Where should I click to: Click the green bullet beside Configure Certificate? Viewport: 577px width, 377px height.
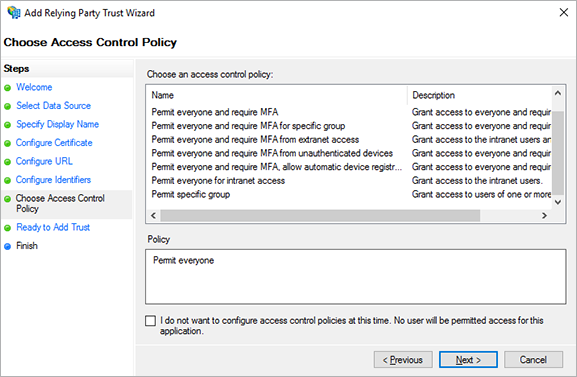[x=7, y=143]
